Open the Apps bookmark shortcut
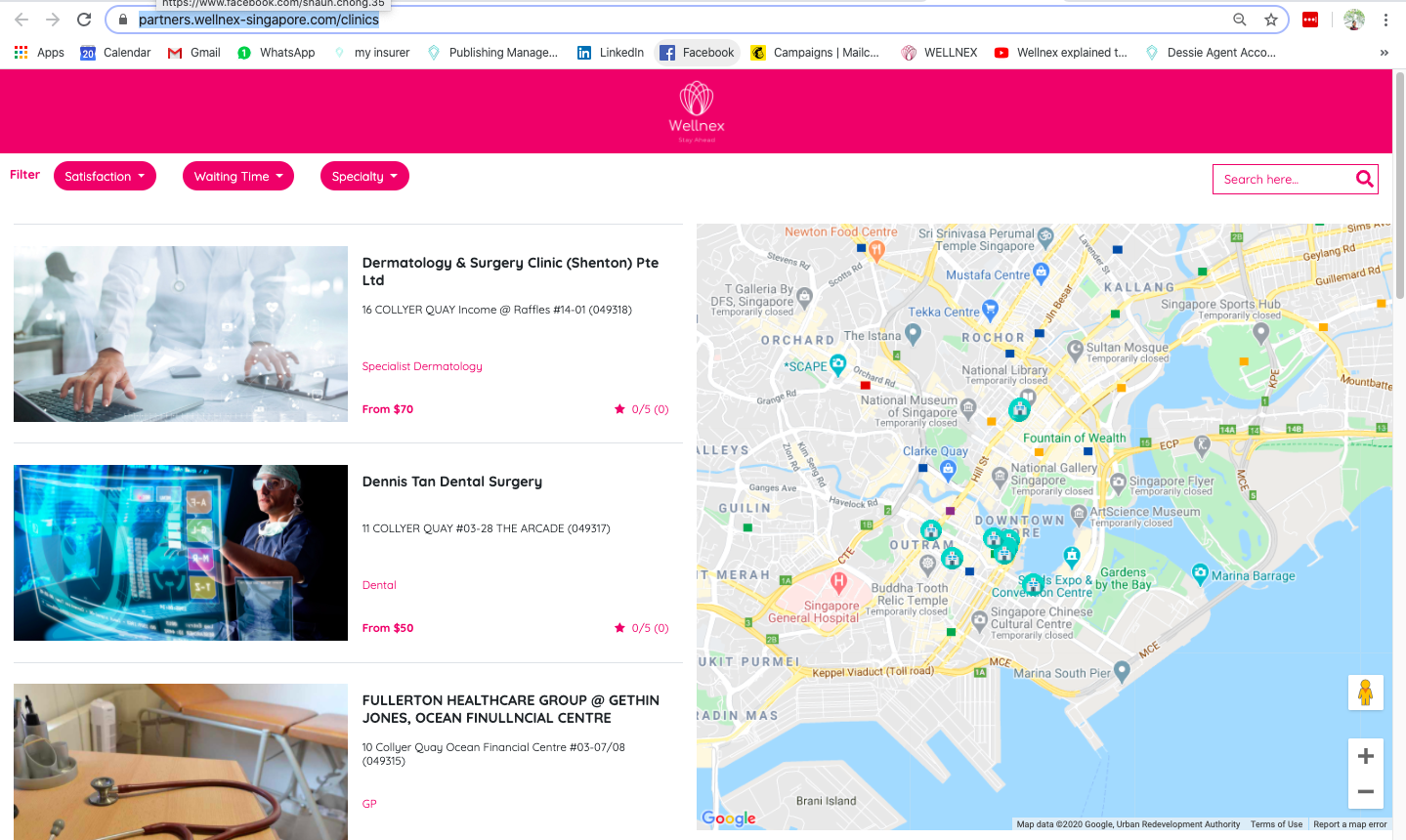Viewport: 1406px width, 840px height. pos(39,53)
